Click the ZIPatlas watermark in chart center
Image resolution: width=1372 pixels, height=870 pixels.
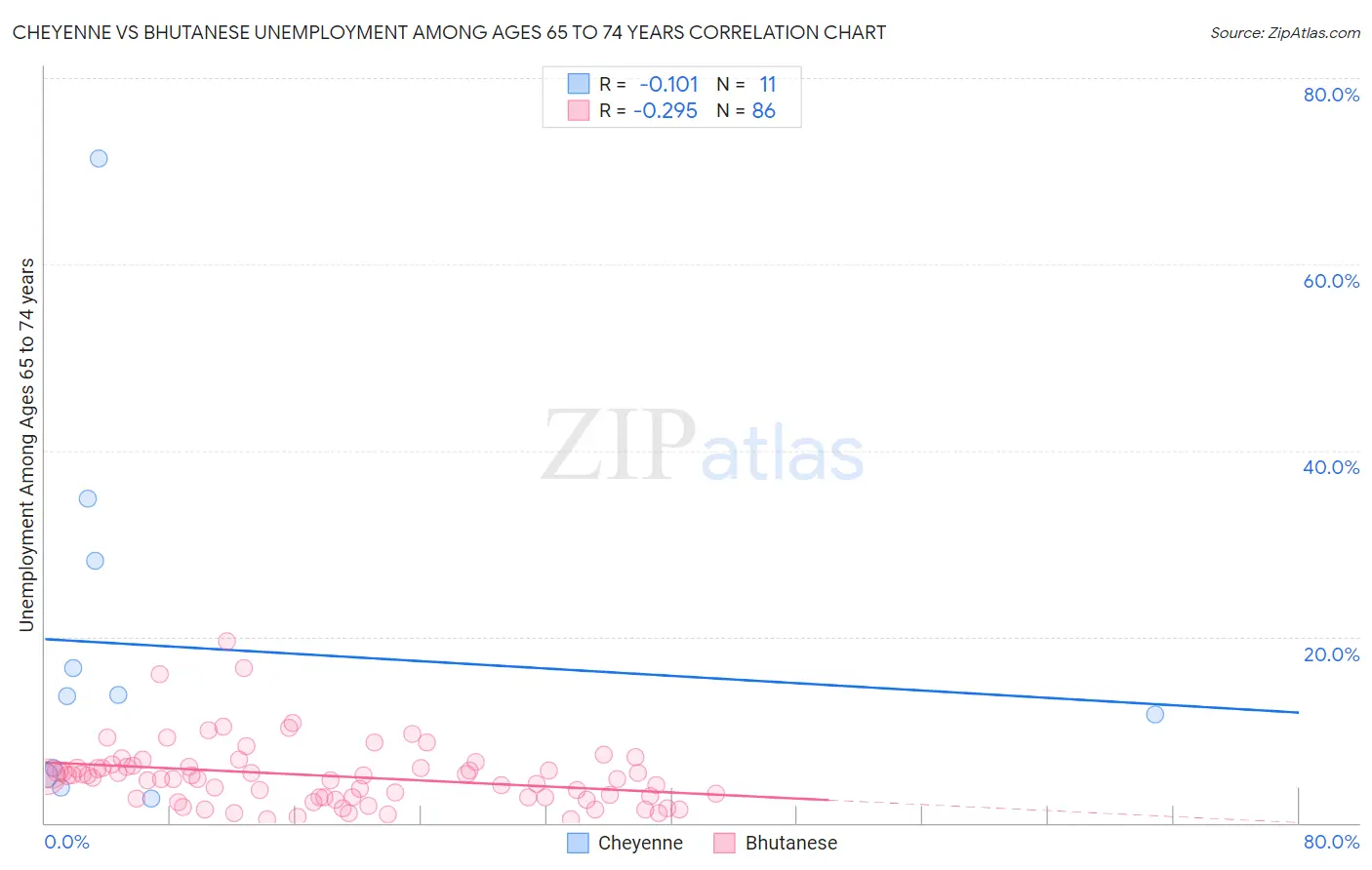click(703, 447)
